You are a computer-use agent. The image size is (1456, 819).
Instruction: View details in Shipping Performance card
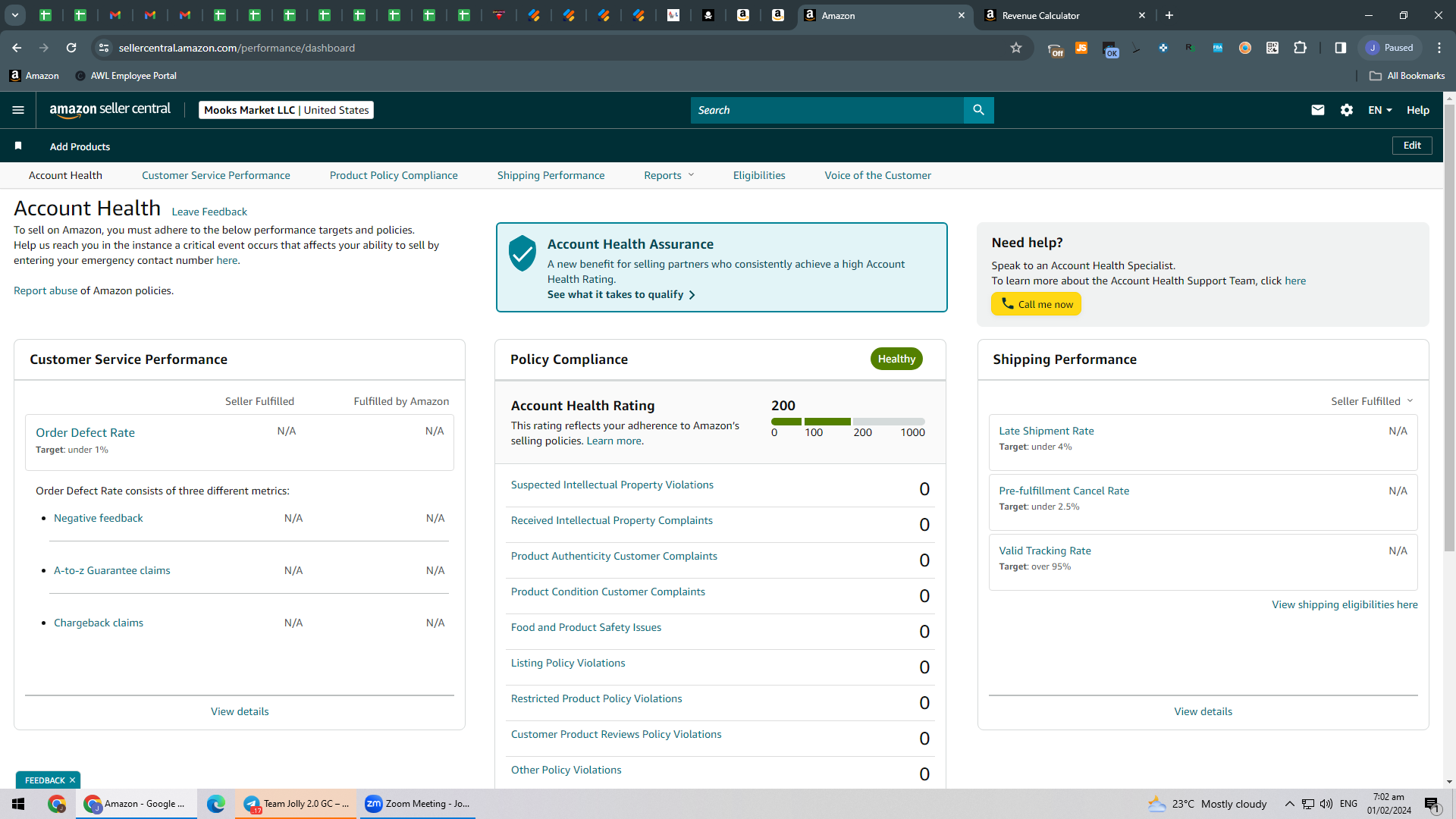1203,711
